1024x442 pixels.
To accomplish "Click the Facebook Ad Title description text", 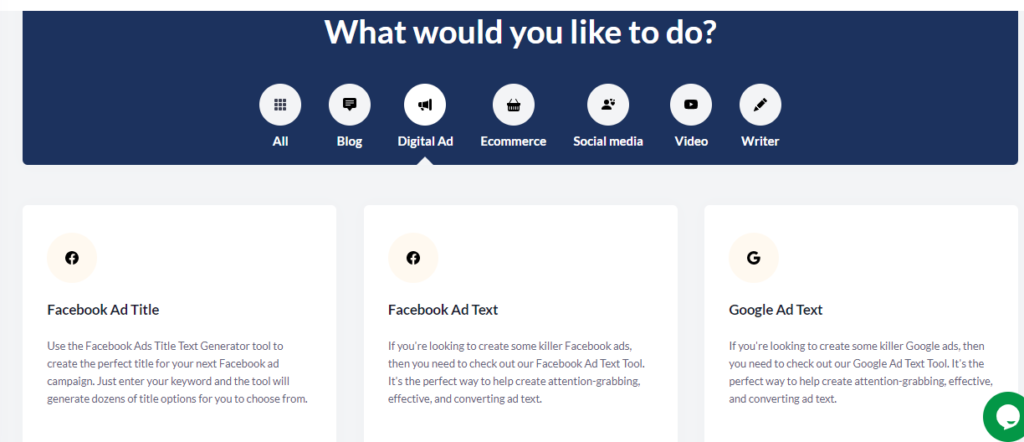I will (x=177, y=372).
